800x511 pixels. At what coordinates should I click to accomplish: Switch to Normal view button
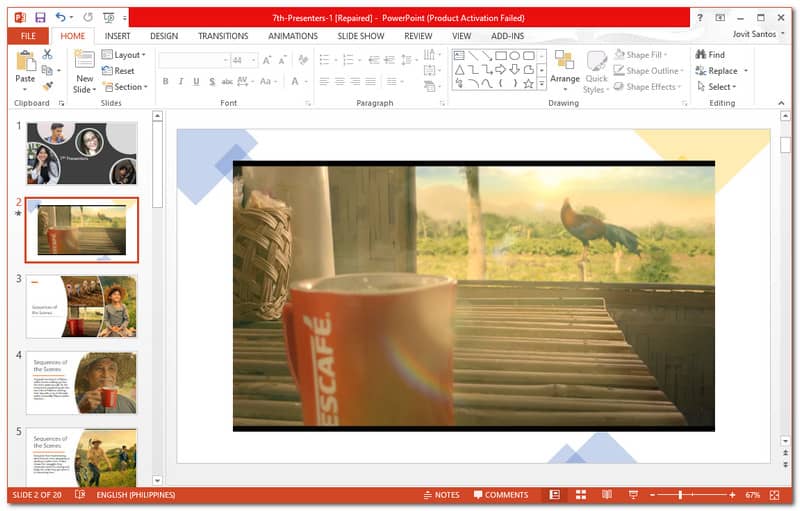click(x=555, y=495)
